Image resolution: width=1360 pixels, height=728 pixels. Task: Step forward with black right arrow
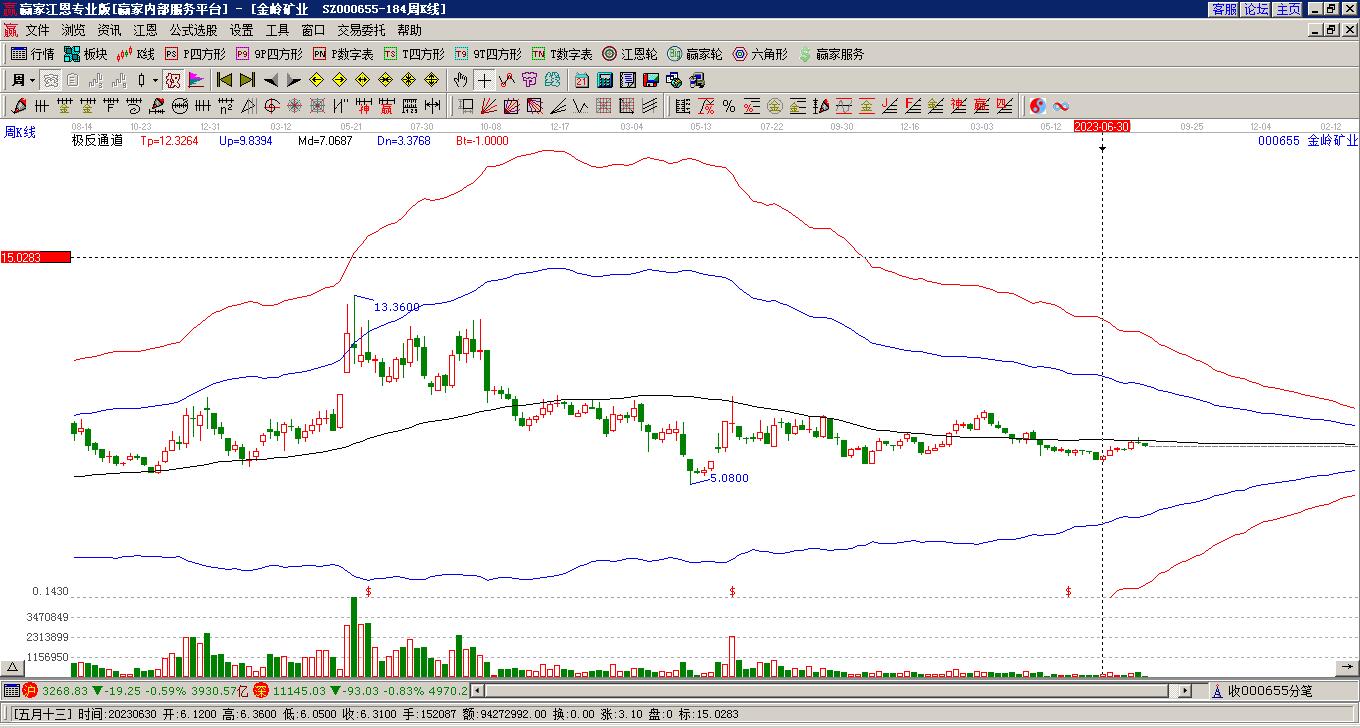293,80
